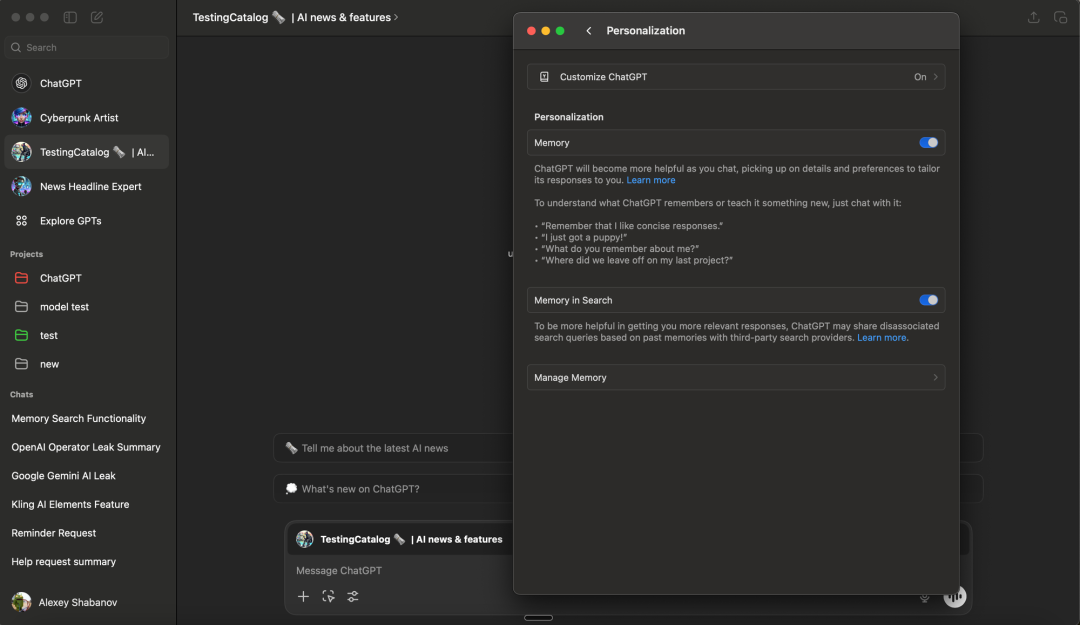The image size is (1080, 625).
Task: Select TestingCatalog GPT in sidebar
Action: pyautogui.click(x=87, y=152)
